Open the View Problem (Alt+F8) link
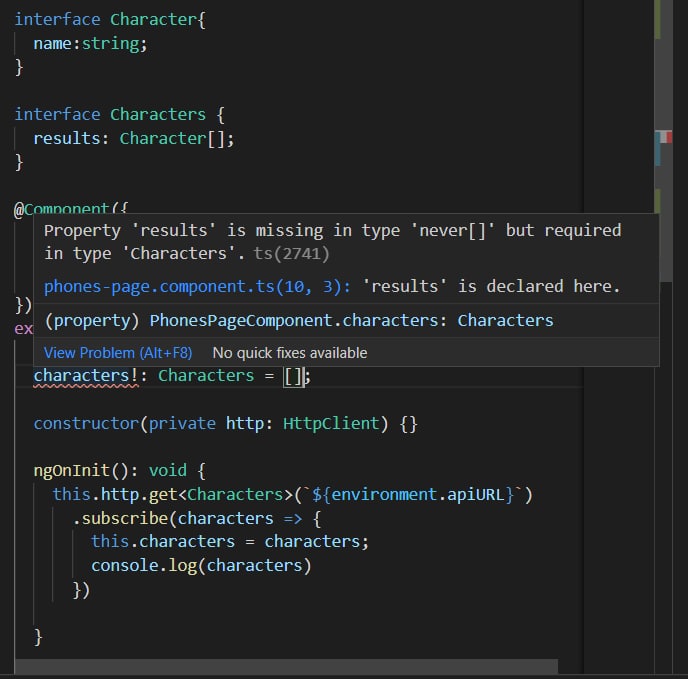Viewport: 688px width, 679px height. coord(118,353)
